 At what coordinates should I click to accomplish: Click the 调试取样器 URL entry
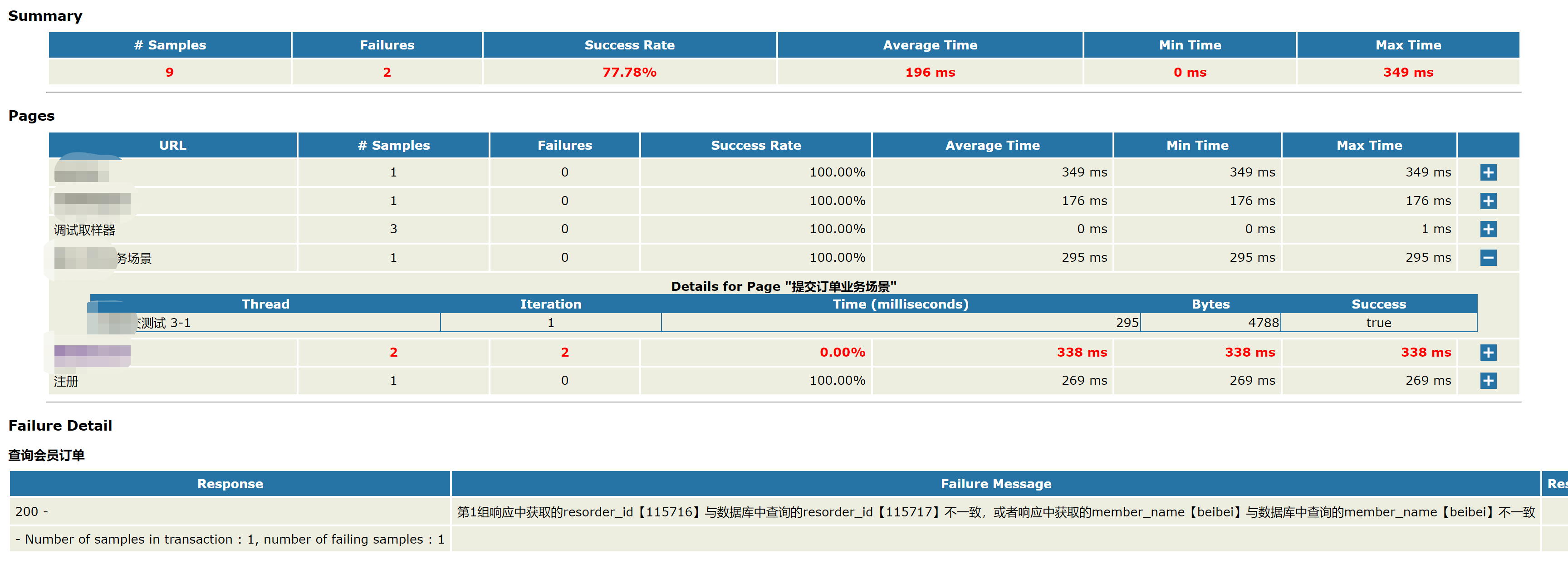[84, 230]
